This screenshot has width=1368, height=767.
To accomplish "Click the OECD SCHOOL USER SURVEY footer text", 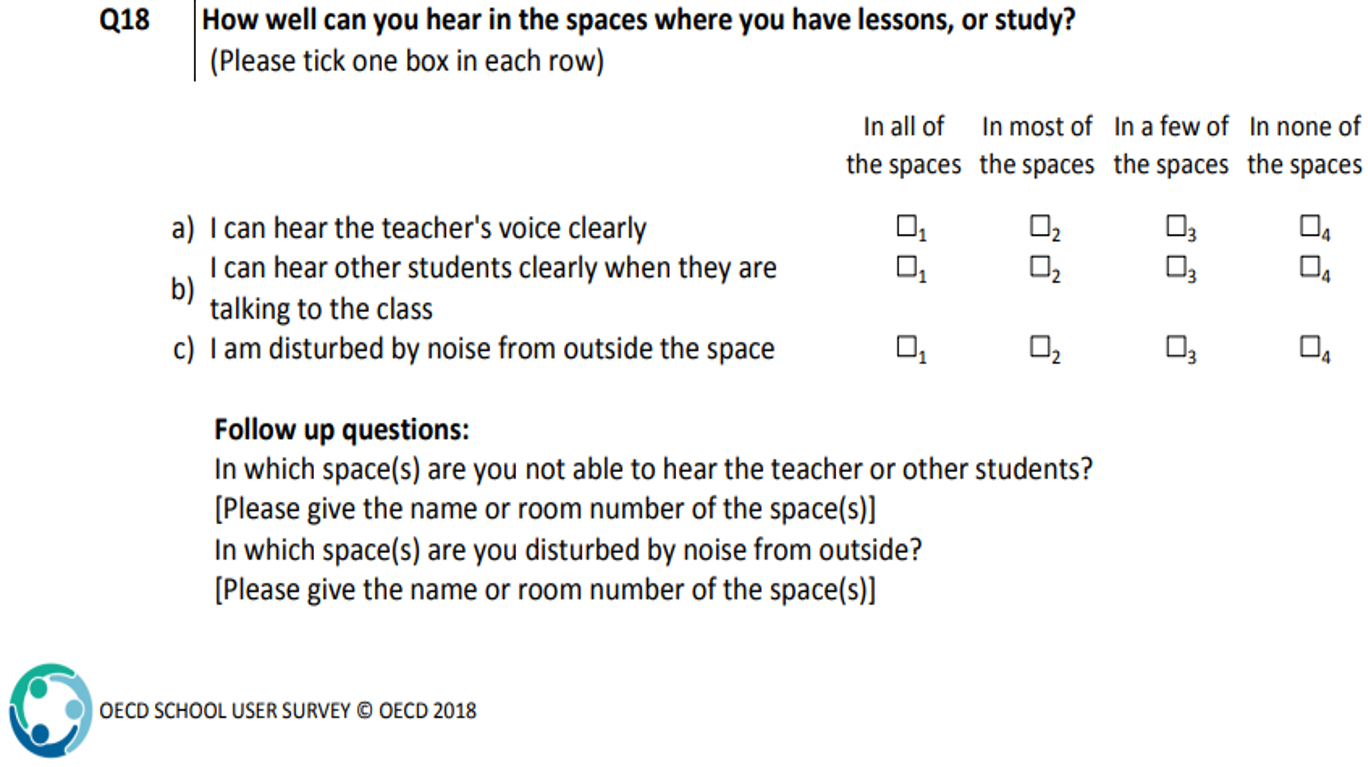I will pyautogui.click(x=288, y=711).
